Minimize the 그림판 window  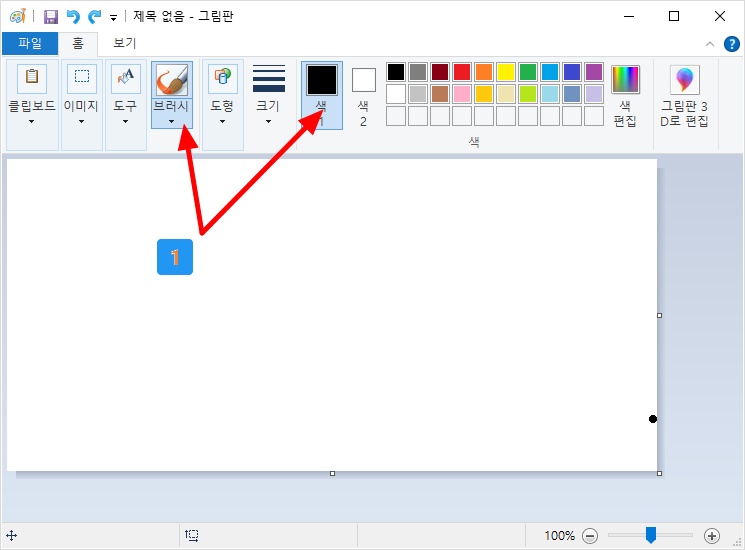point(629,17)
